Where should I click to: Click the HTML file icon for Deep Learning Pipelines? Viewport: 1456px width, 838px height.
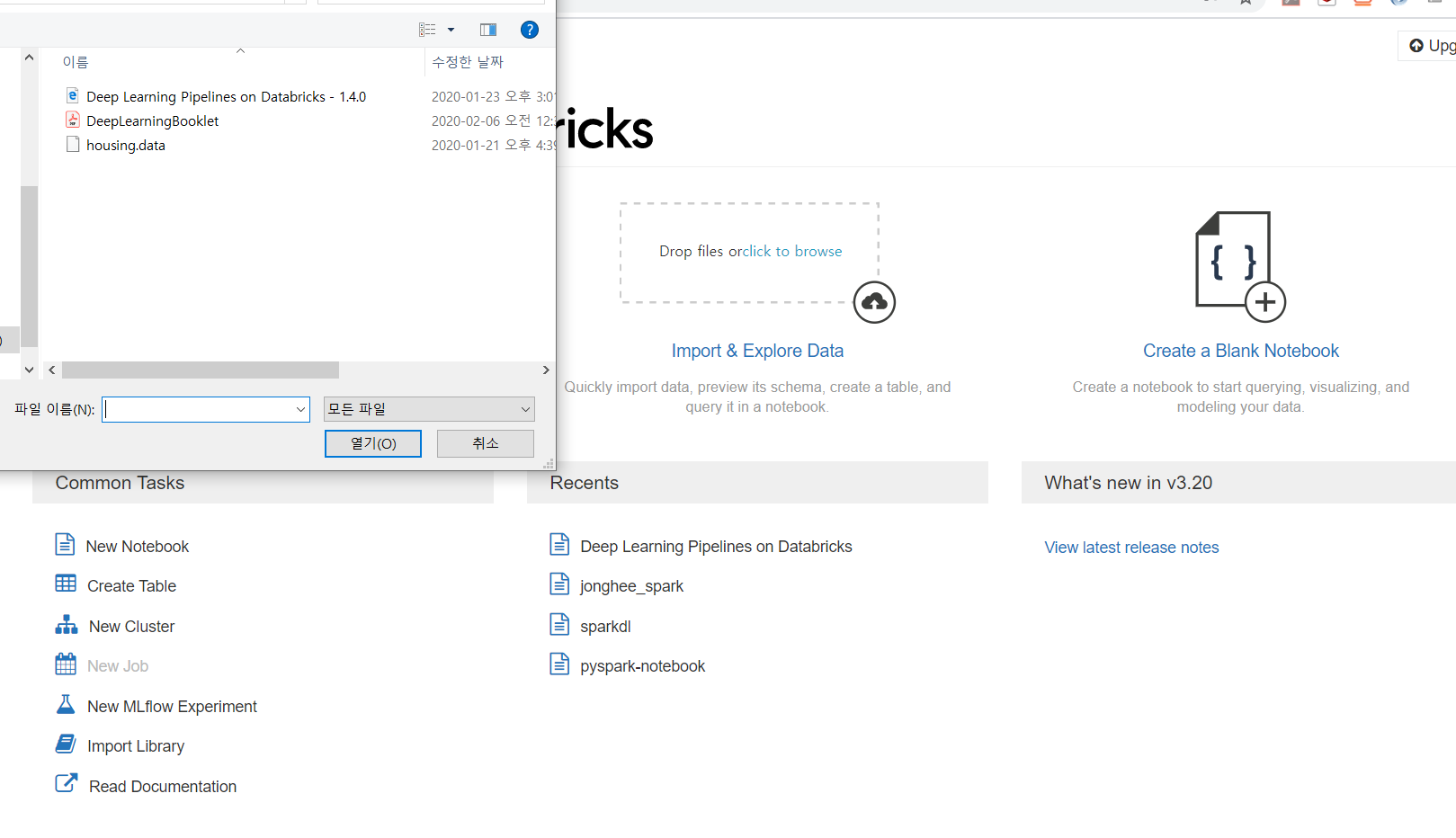(x=73, y=95)
